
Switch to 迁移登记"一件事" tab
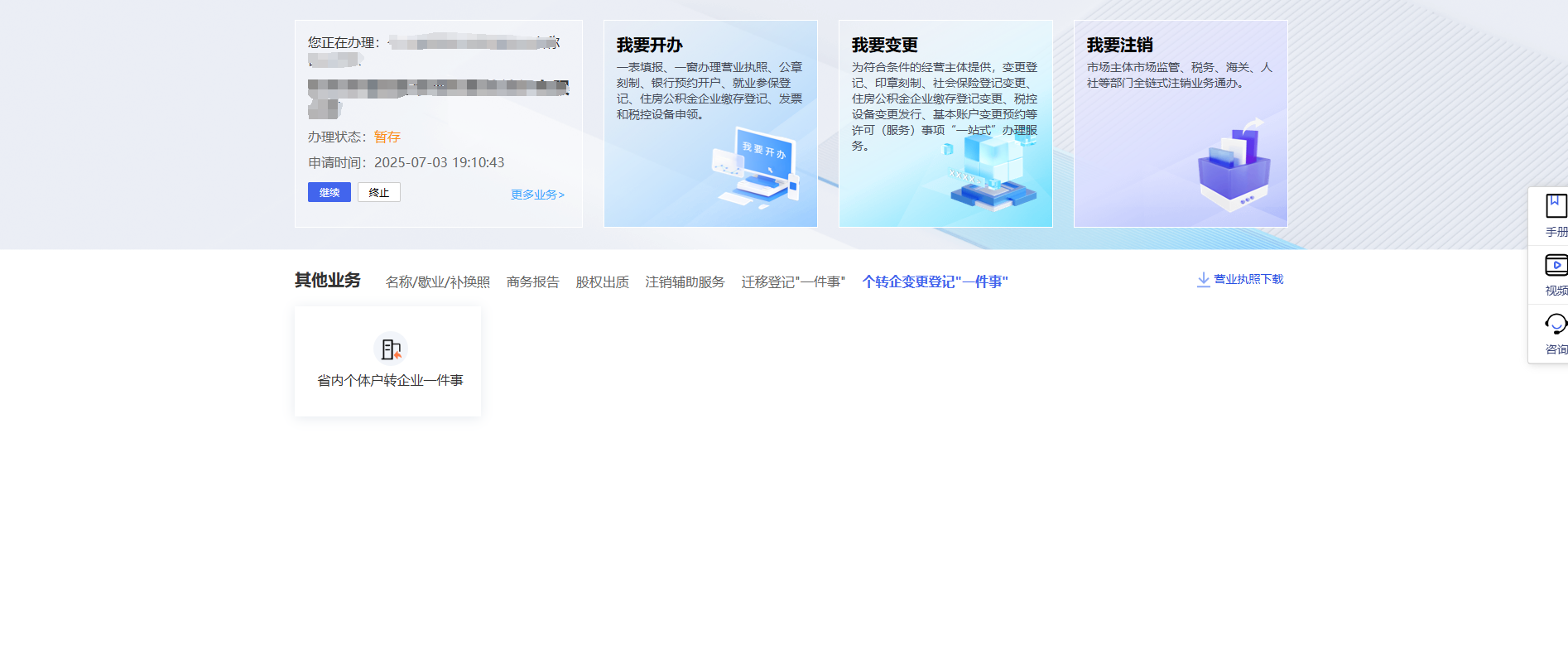(794, 282)
